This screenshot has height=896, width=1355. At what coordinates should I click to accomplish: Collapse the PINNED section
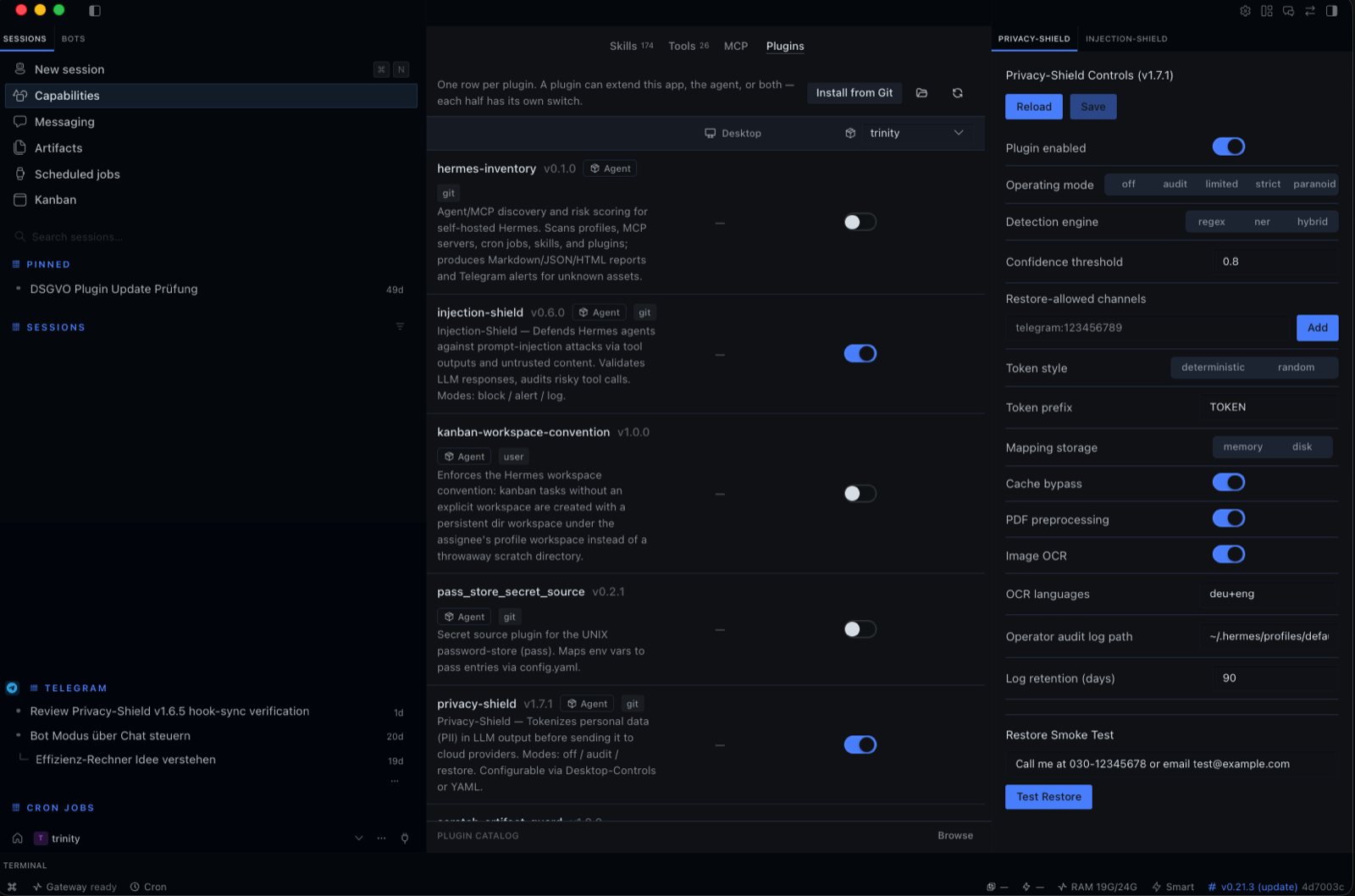(41, 264)
